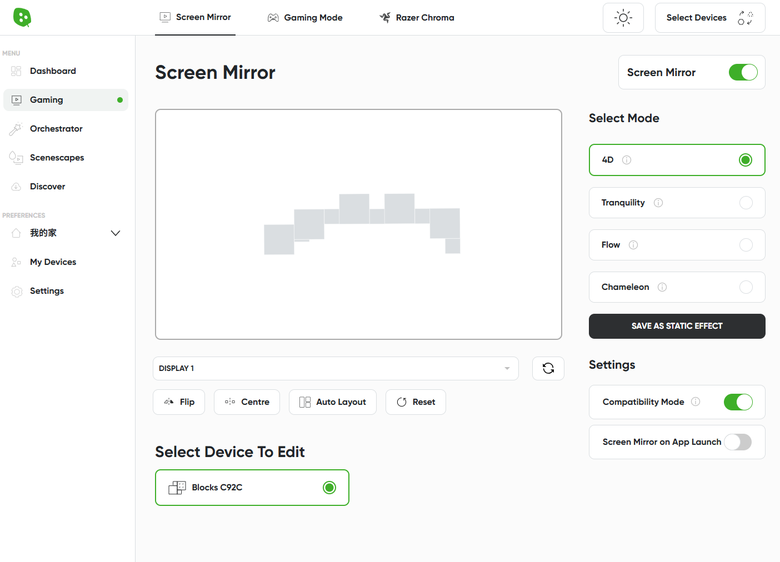Screen dimensions: 780x562
Task: Click the Centre button label
Action: (255, 402)
